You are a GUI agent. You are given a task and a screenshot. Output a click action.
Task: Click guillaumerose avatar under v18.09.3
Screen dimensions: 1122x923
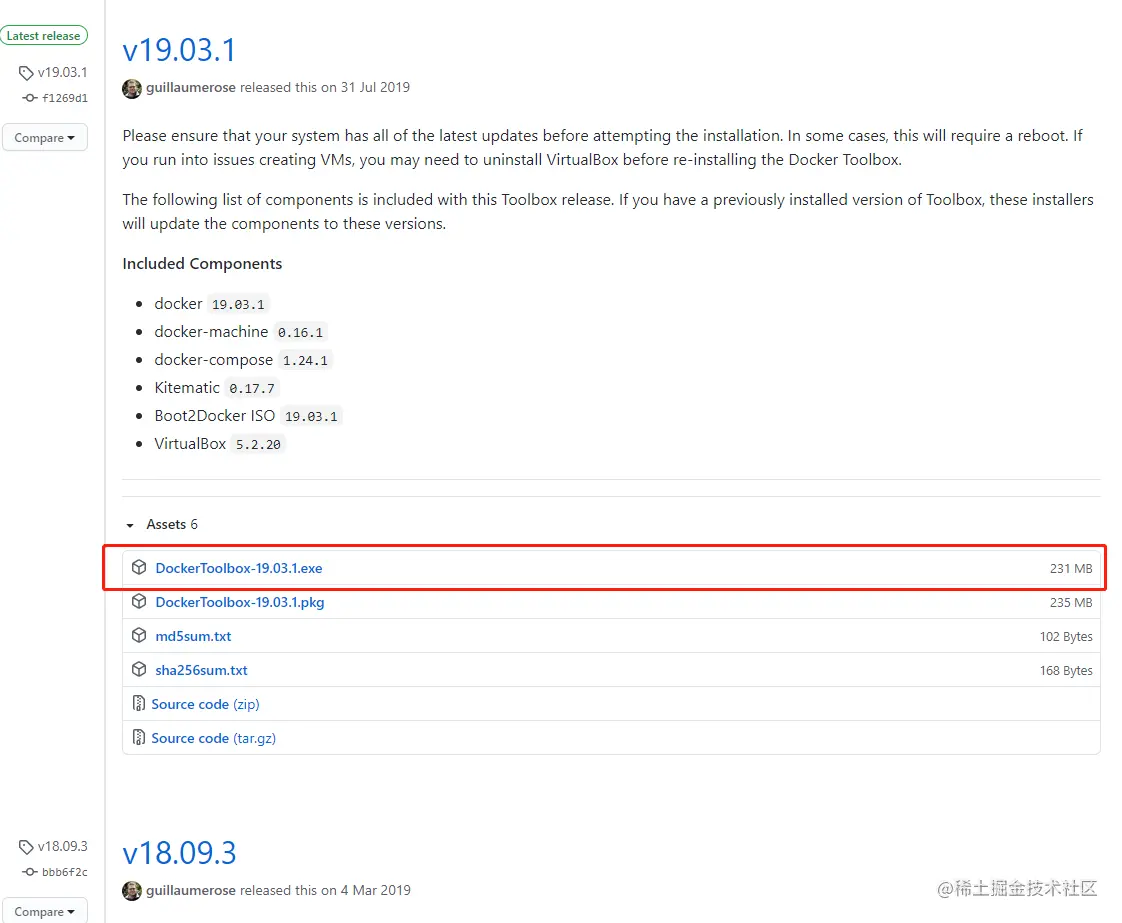132,891
